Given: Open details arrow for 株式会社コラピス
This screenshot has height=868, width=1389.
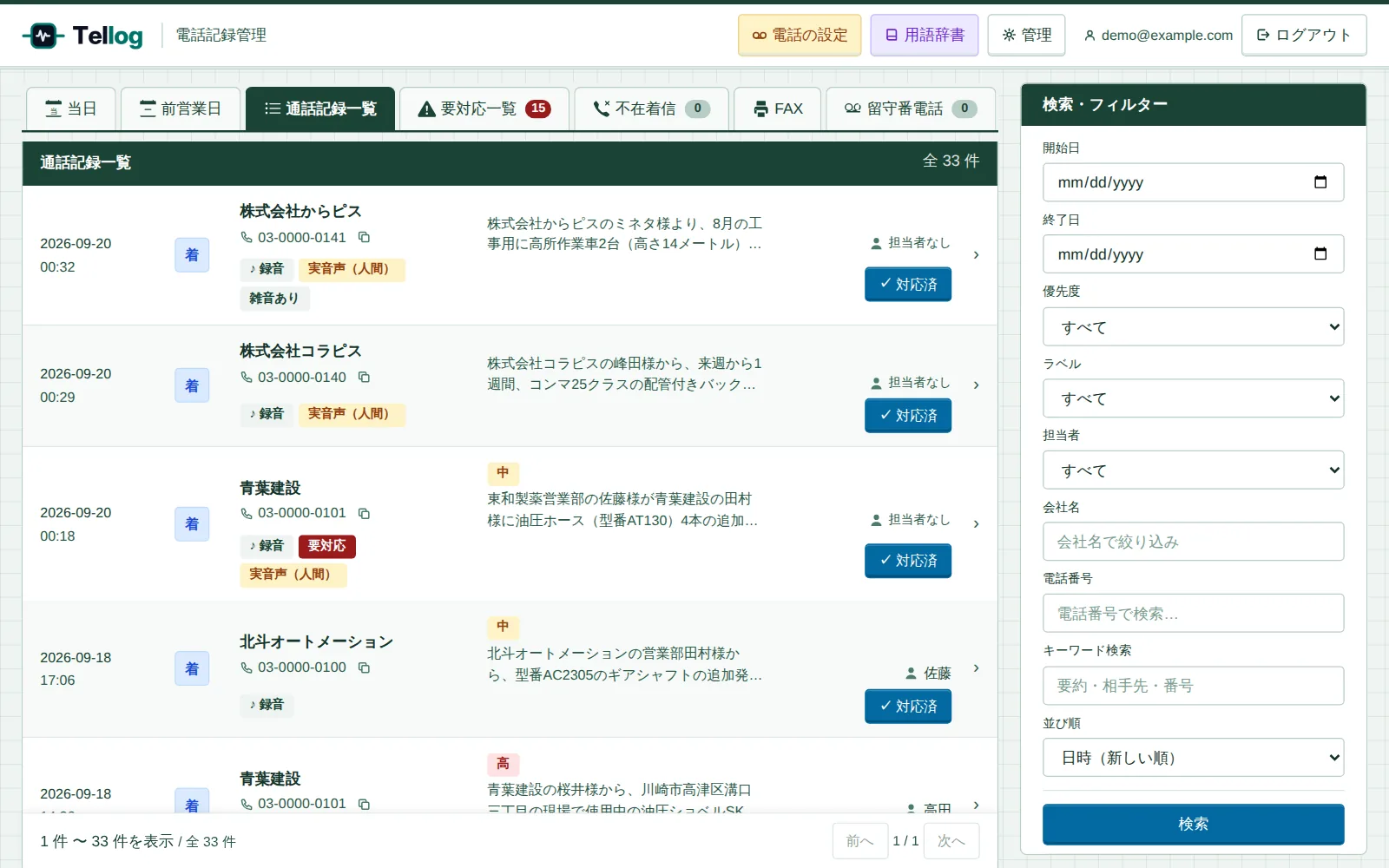Looking at the screenshot, I should 976,385.
